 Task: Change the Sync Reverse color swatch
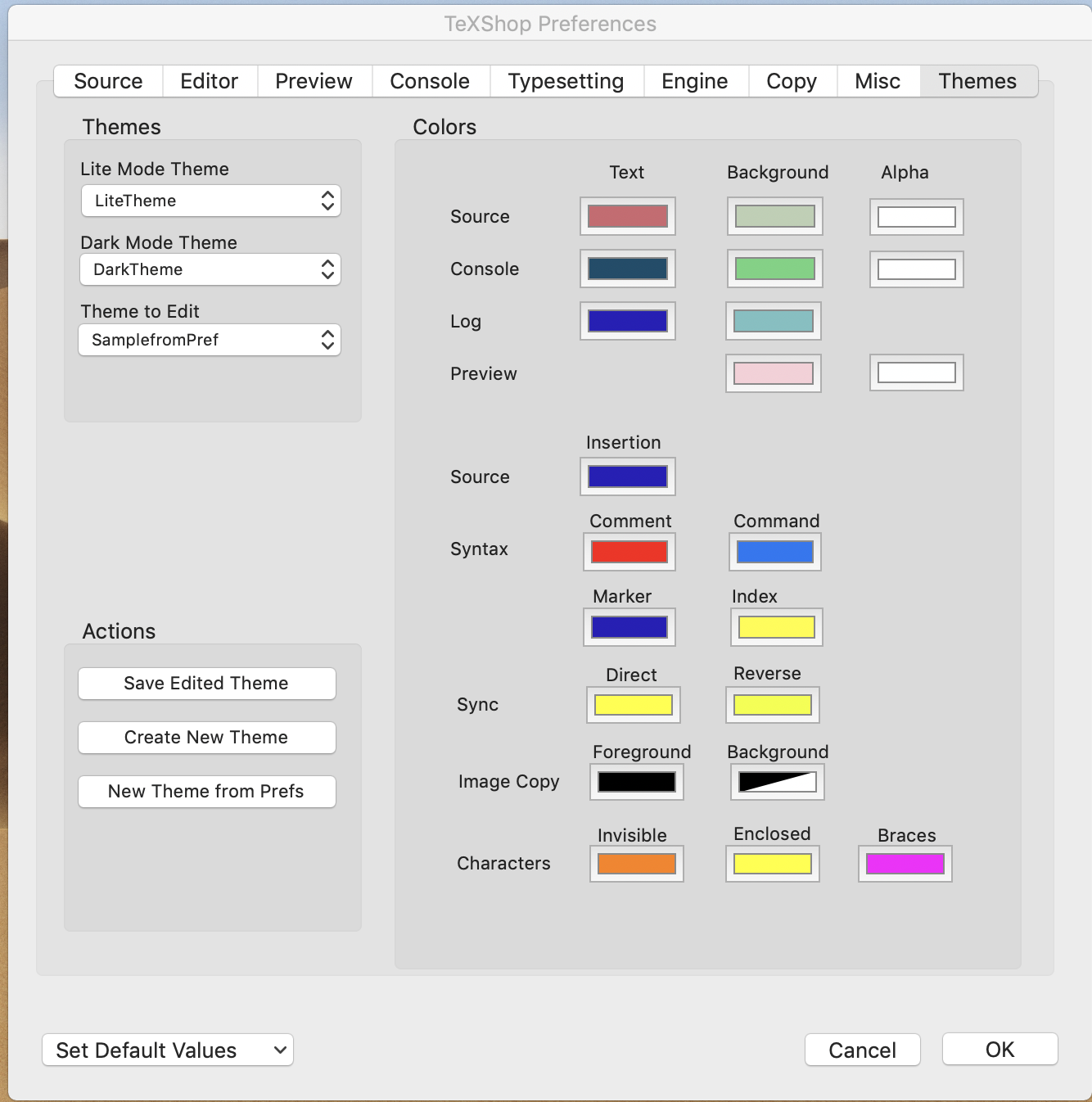point(773,705)
